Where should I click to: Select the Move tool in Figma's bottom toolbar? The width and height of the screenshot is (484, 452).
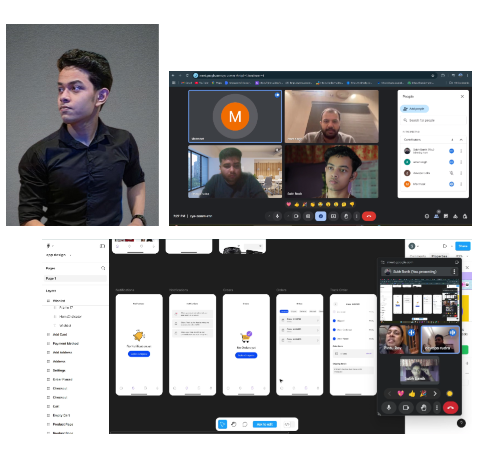pos(222,424)
